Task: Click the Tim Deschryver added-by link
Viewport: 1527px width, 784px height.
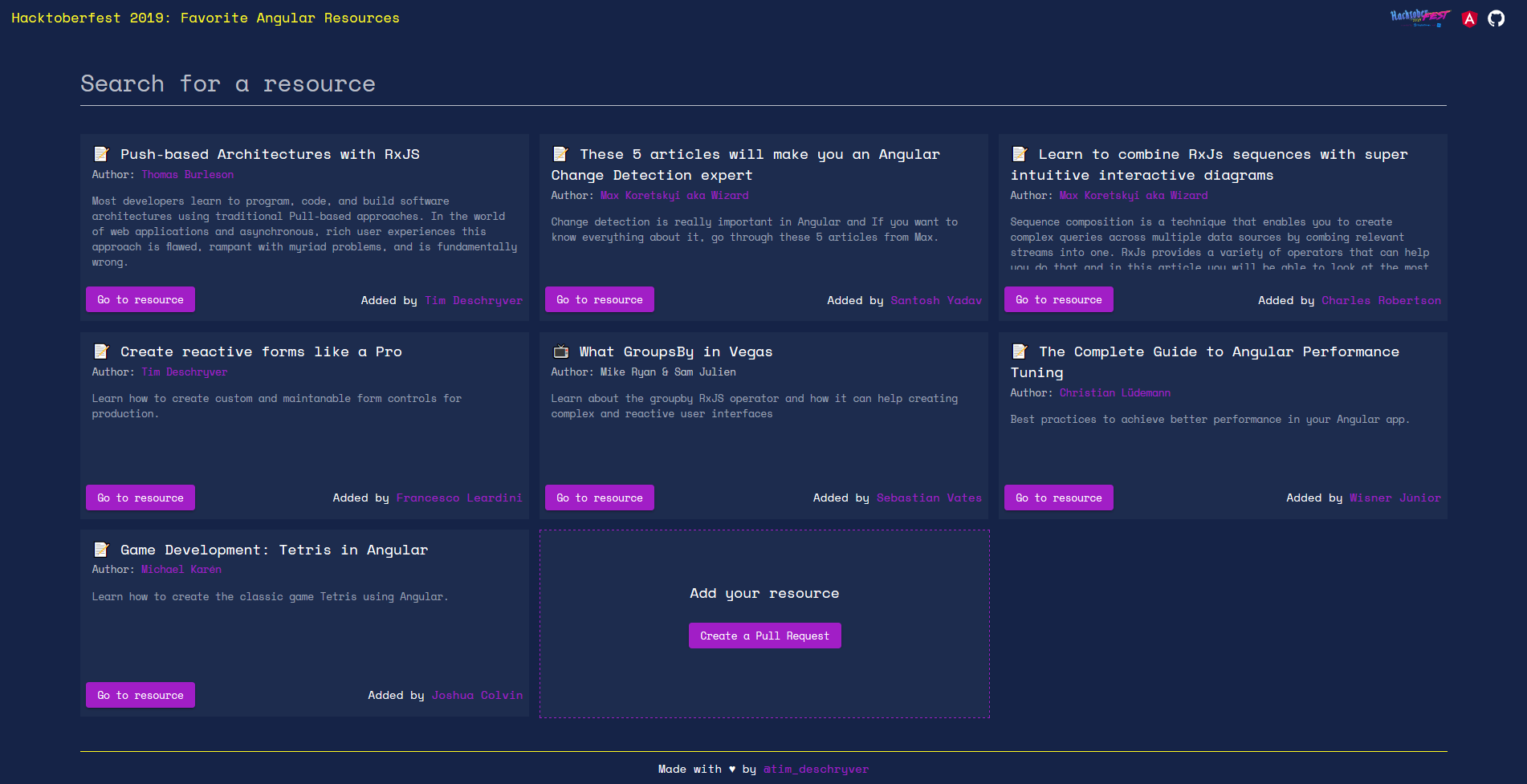Action: [473, 299]
